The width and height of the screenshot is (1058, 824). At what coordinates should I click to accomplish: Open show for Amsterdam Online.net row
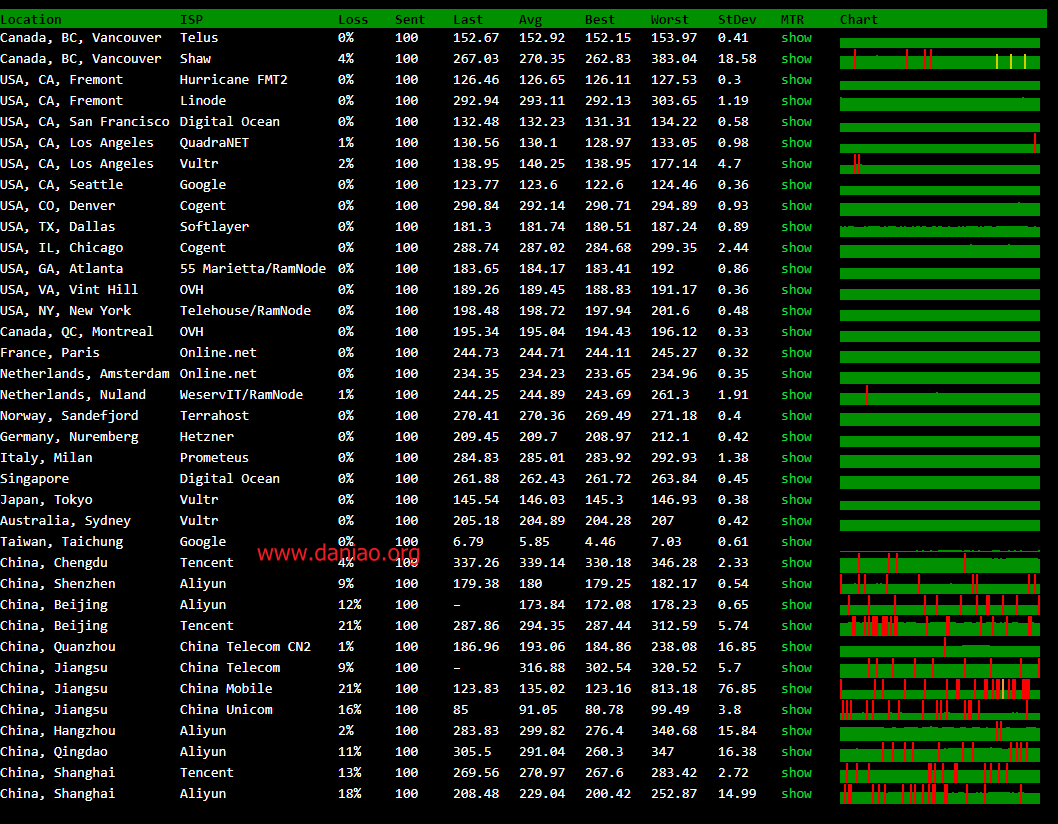[796, 373]
